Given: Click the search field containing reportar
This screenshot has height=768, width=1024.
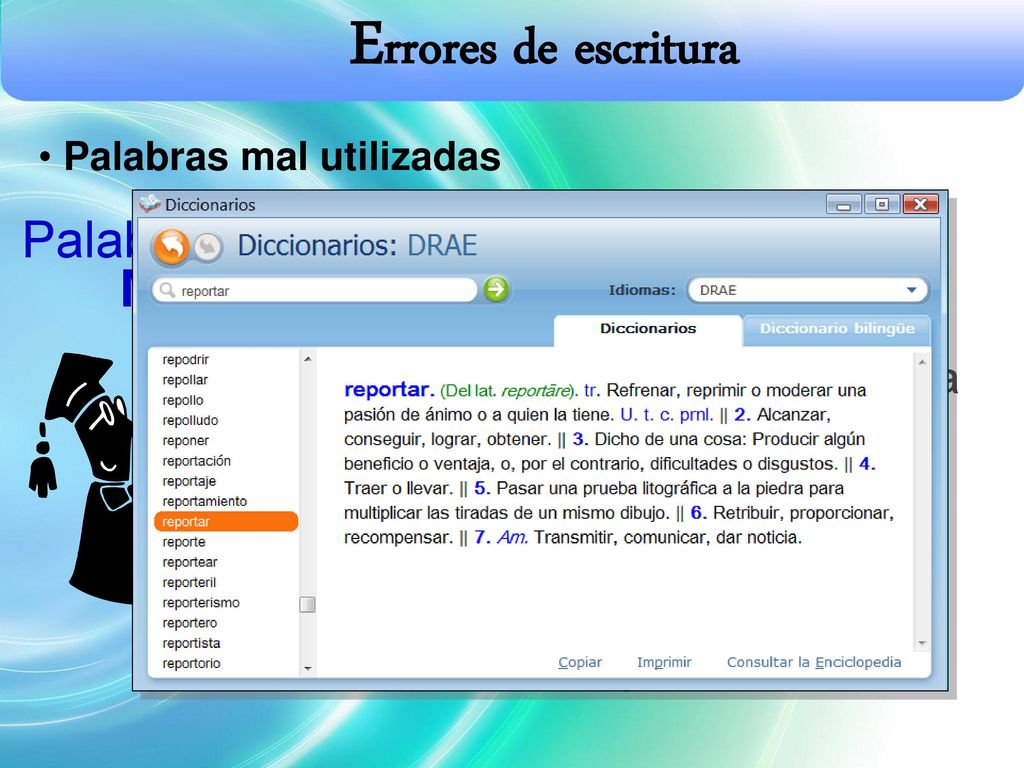Looking at the screenshot, I should click(315, 291).
